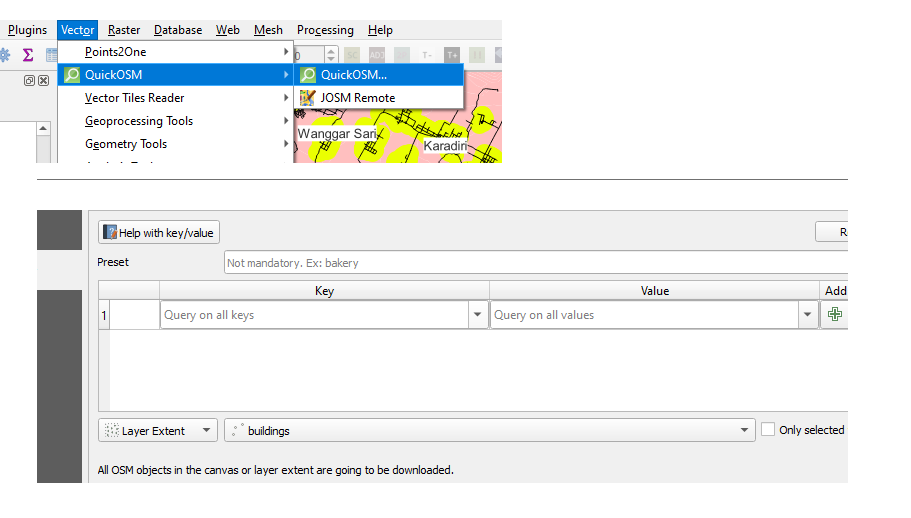Open the QuickOSM... submenu entry

coord(379,74)
